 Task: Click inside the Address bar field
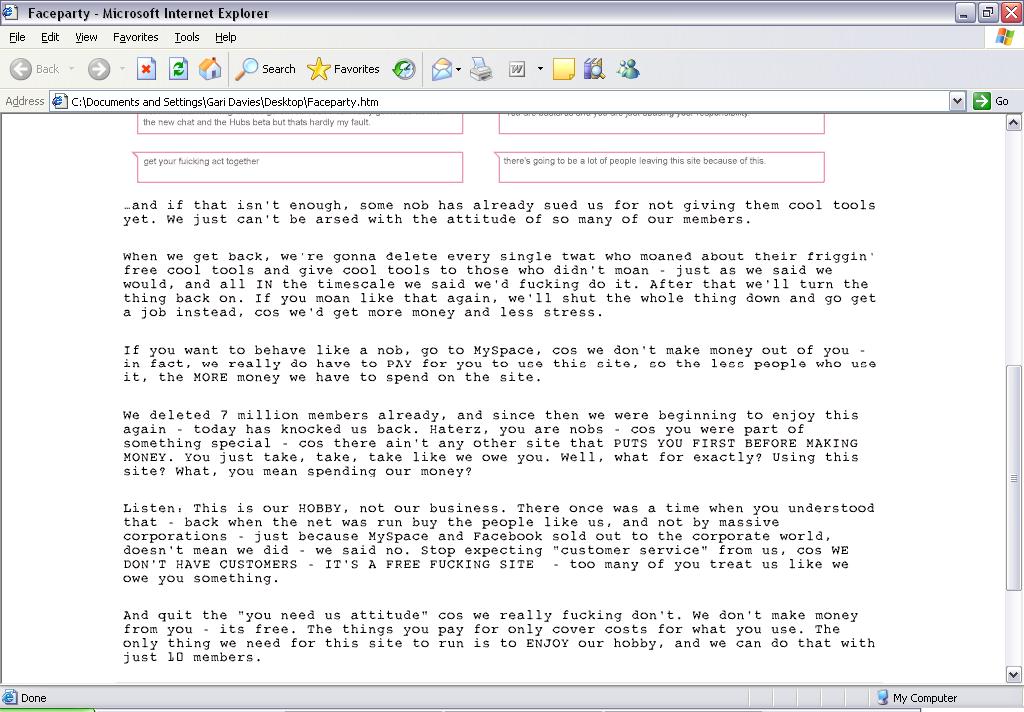[x=500, y=101]
